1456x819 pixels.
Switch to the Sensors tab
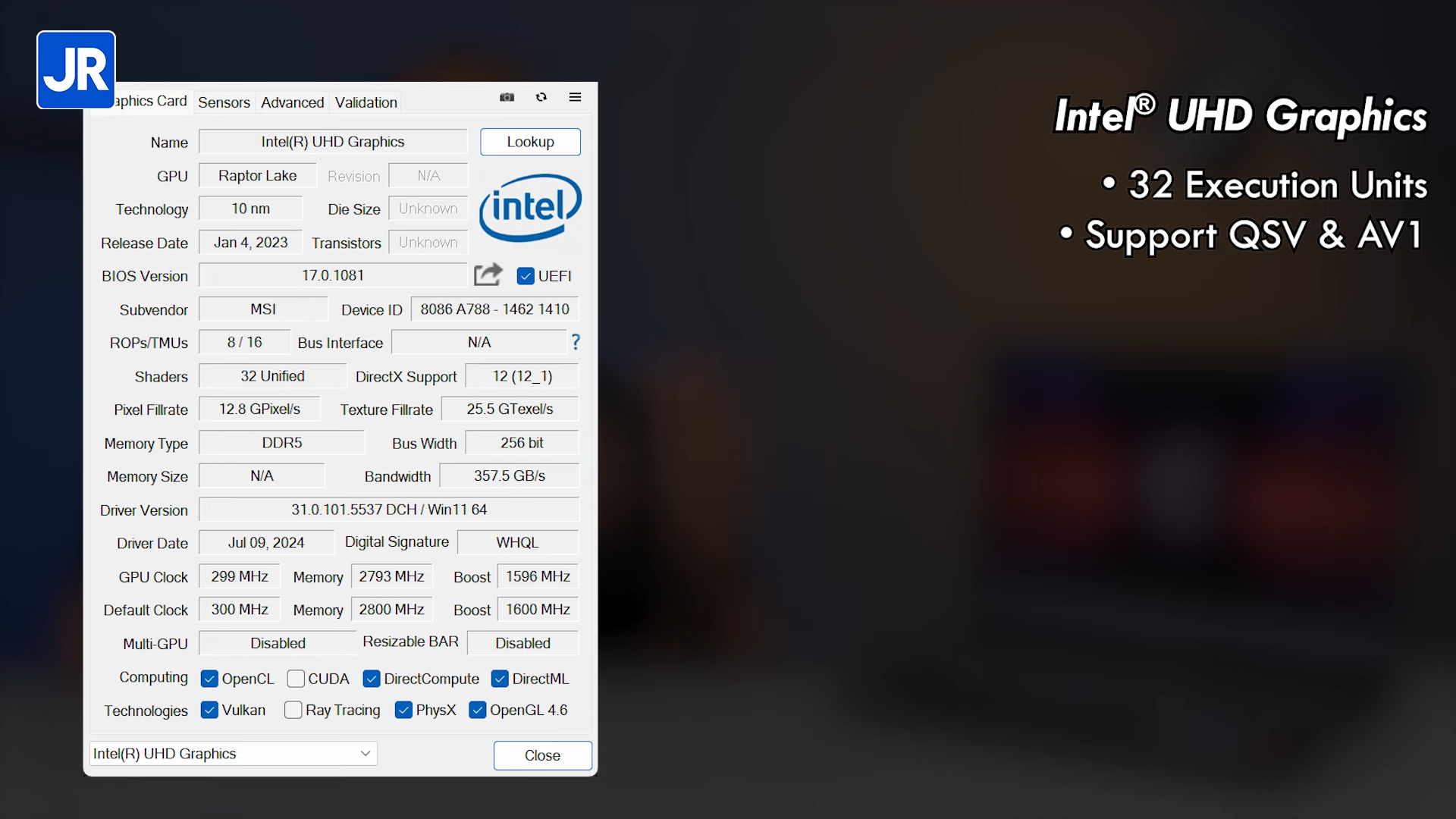224,102
